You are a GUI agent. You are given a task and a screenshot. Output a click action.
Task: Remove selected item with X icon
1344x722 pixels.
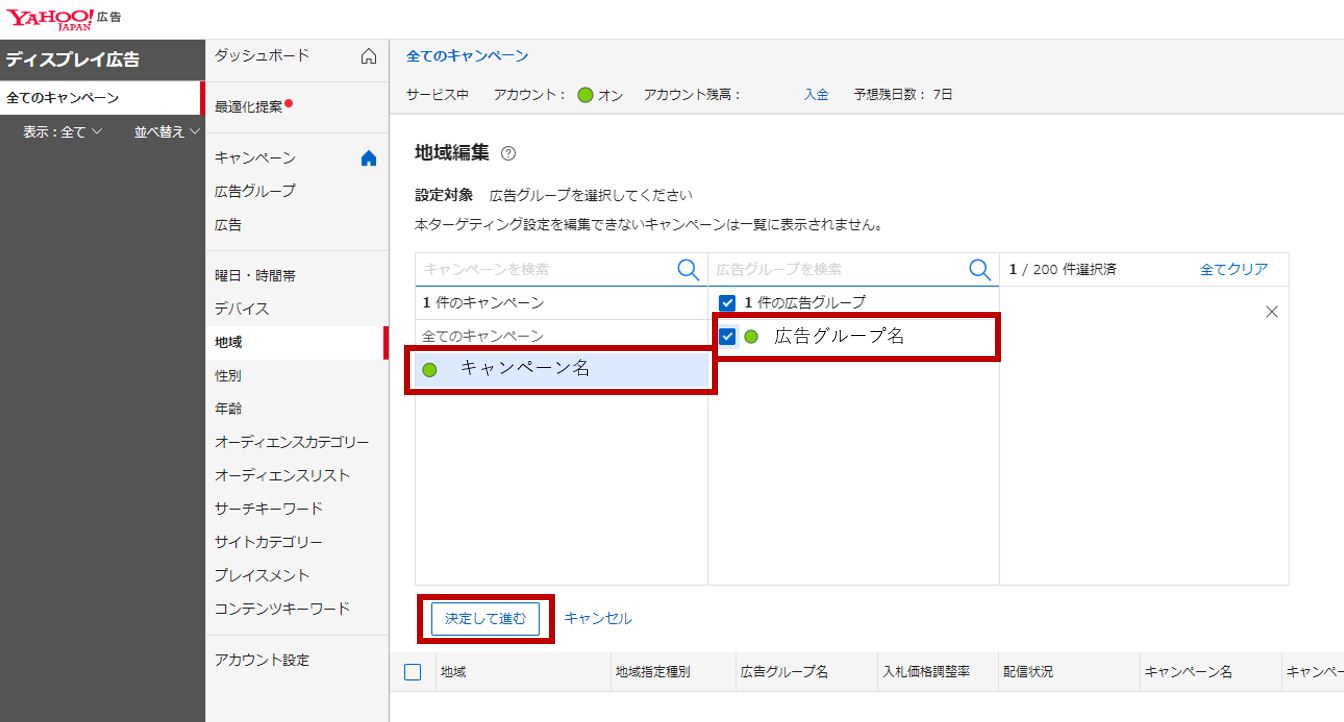[x=1272, y=312]
